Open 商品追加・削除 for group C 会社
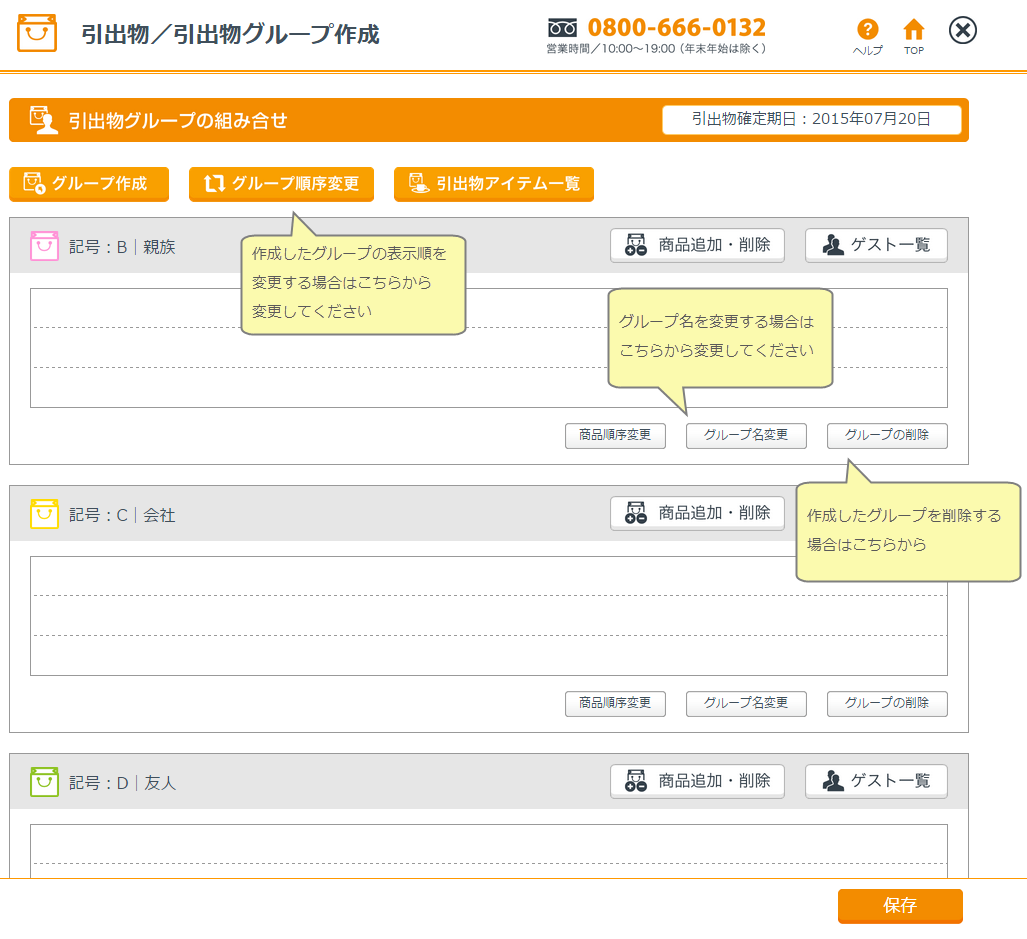 tap(697, 513)
